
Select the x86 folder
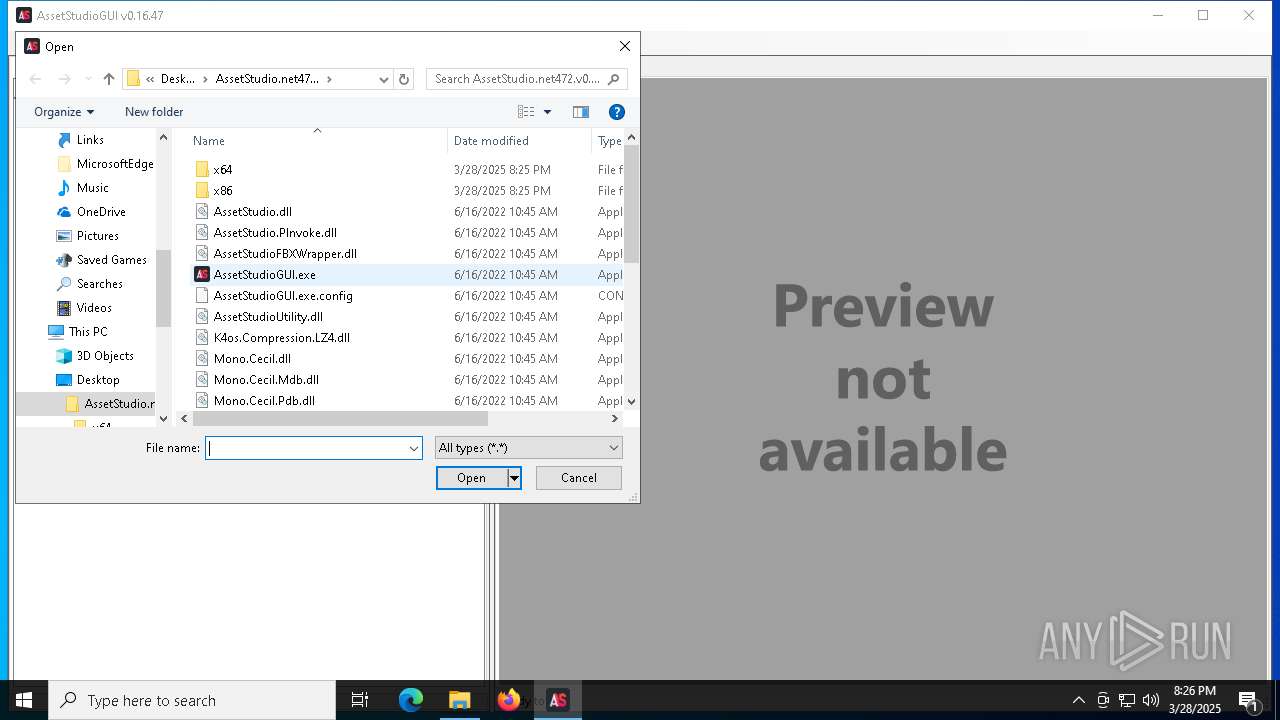224,191
